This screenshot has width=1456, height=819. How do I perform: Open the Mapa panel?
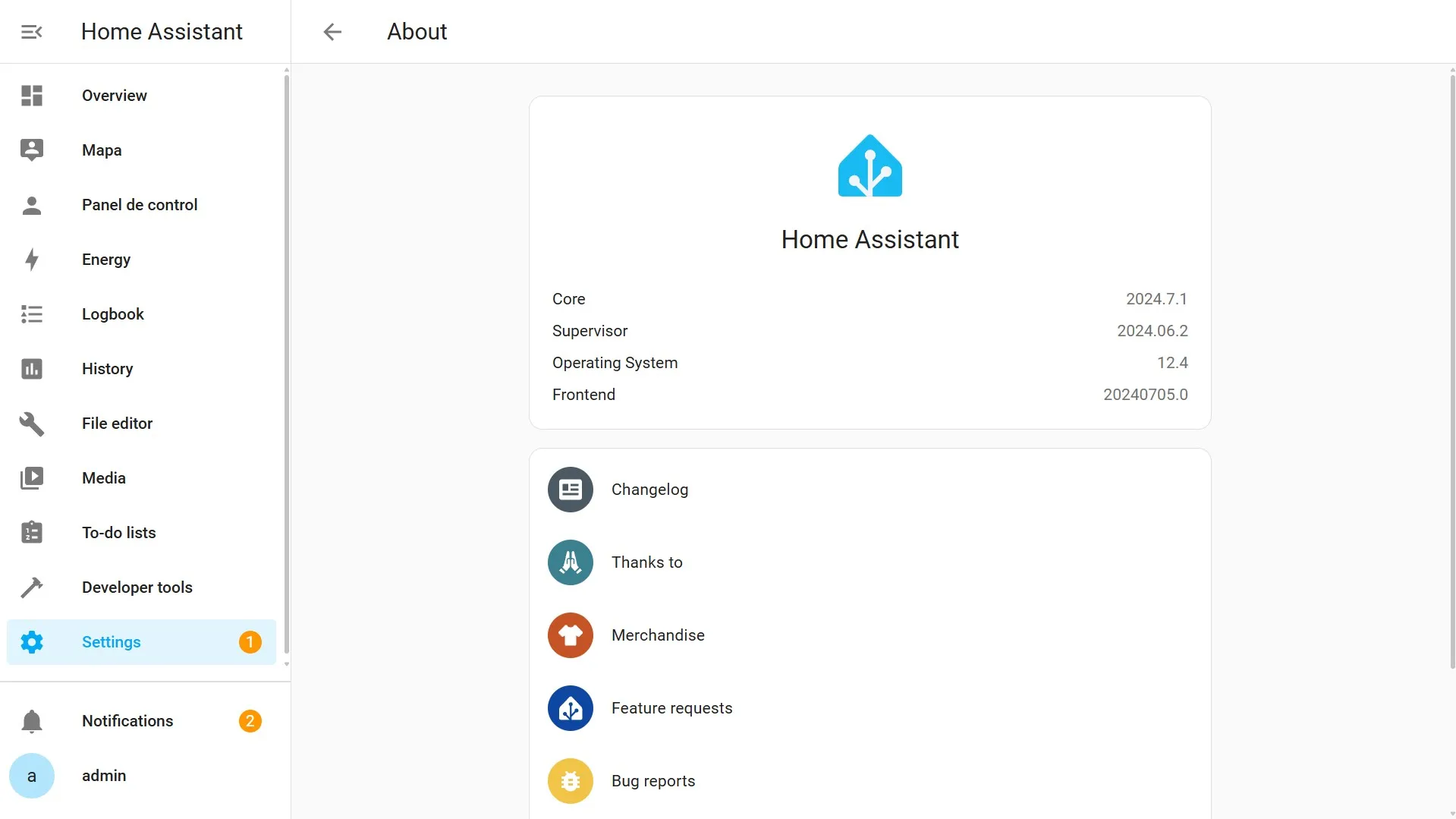coord(142,150)
